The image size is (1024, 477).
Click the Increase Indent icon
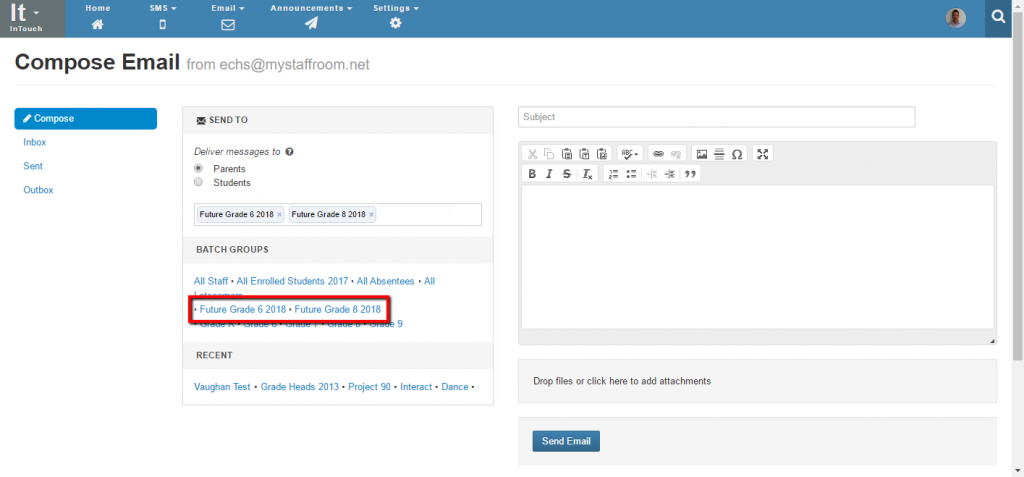pyautogui.click(x=669, y=174)
